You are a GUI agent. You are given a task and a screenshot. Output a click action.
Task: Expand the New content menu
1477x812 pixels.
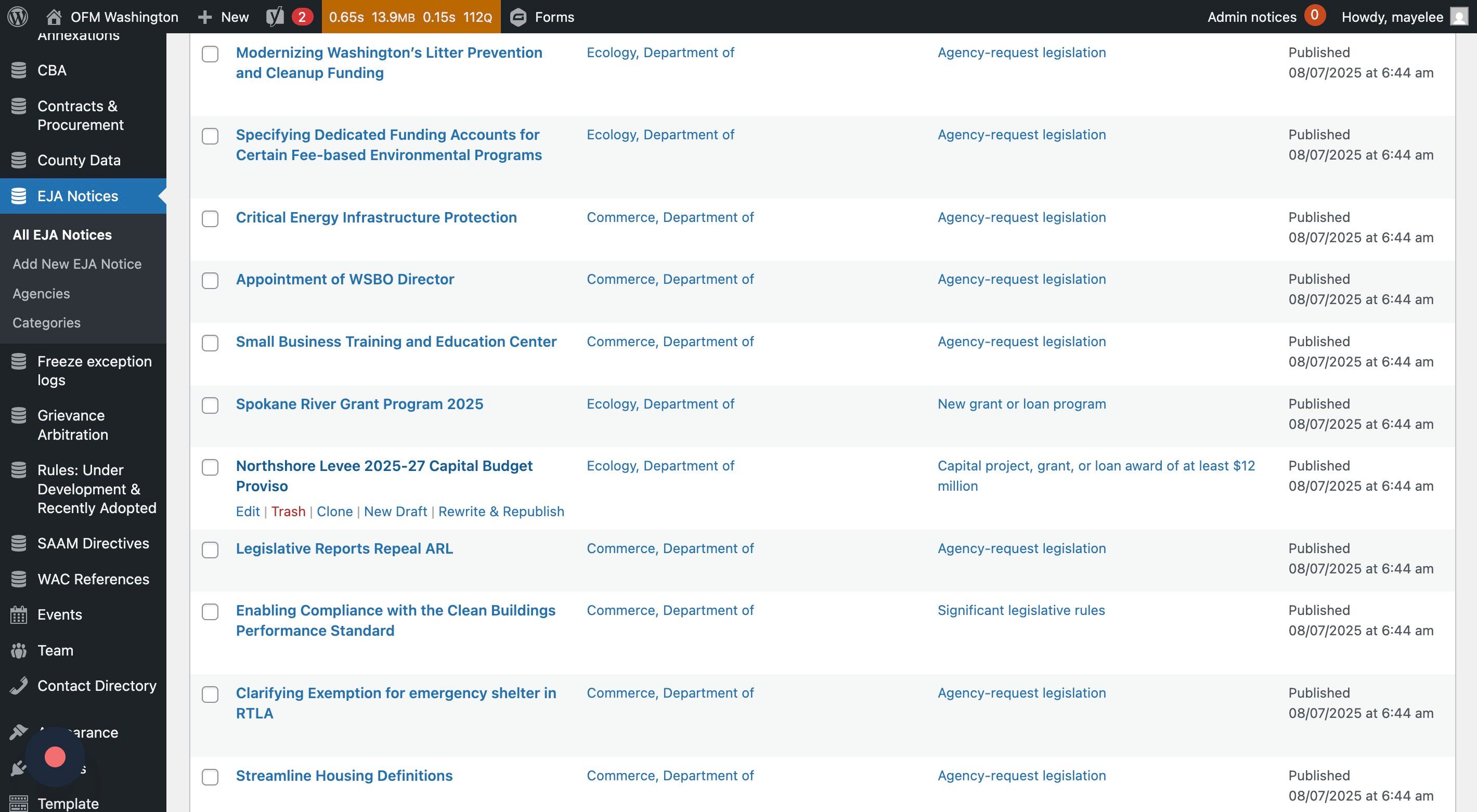[x=224, y=17]
